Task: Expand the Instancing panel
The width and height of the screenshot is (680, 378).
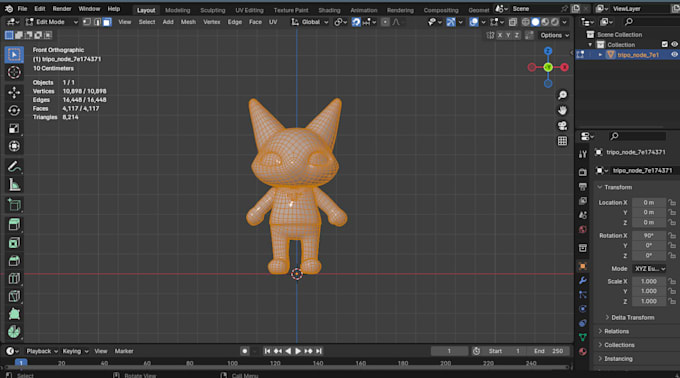Action: [615, 359]
